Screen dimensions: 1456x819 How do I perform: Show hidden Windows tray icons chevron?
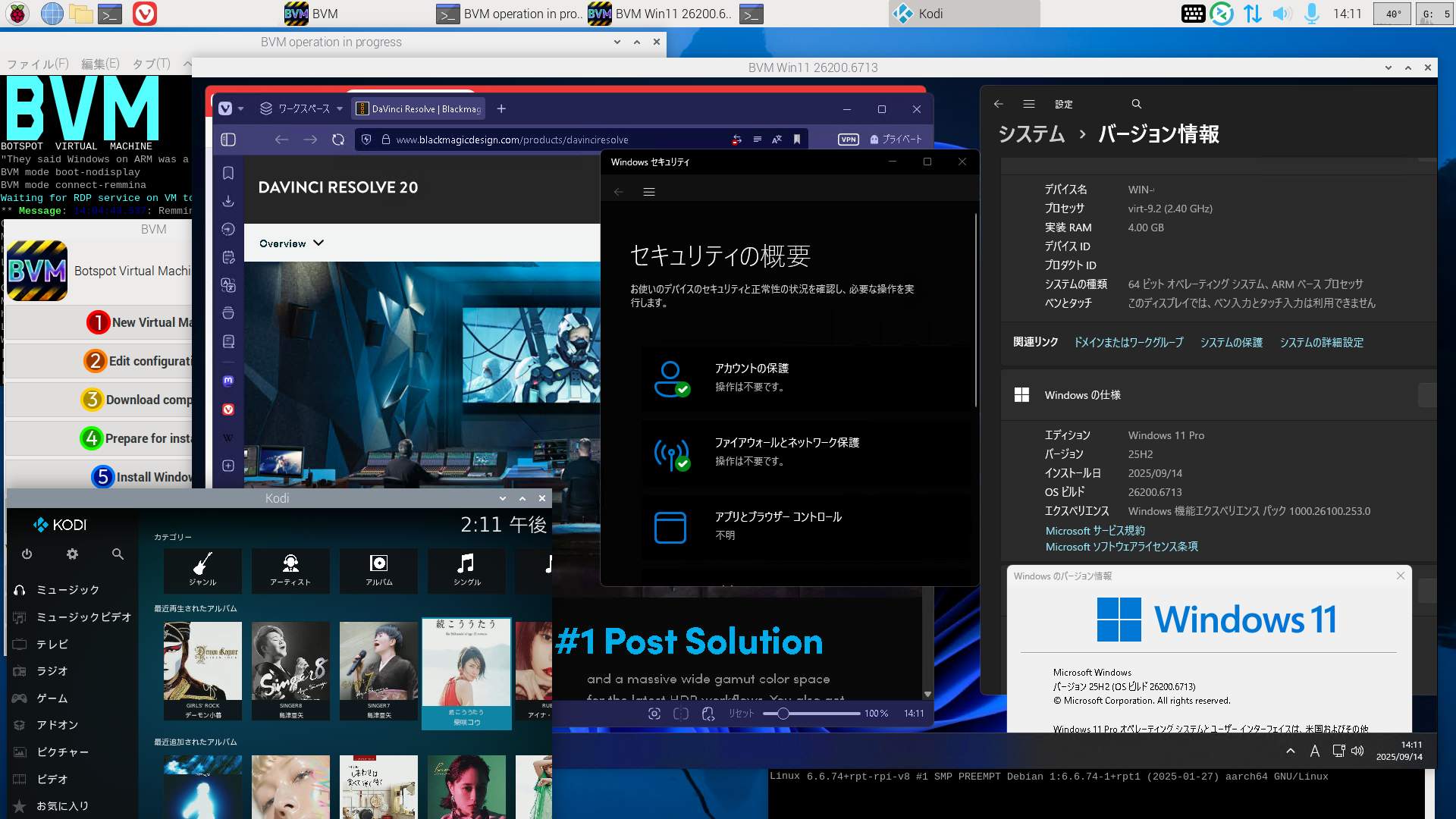(1291, 751)
